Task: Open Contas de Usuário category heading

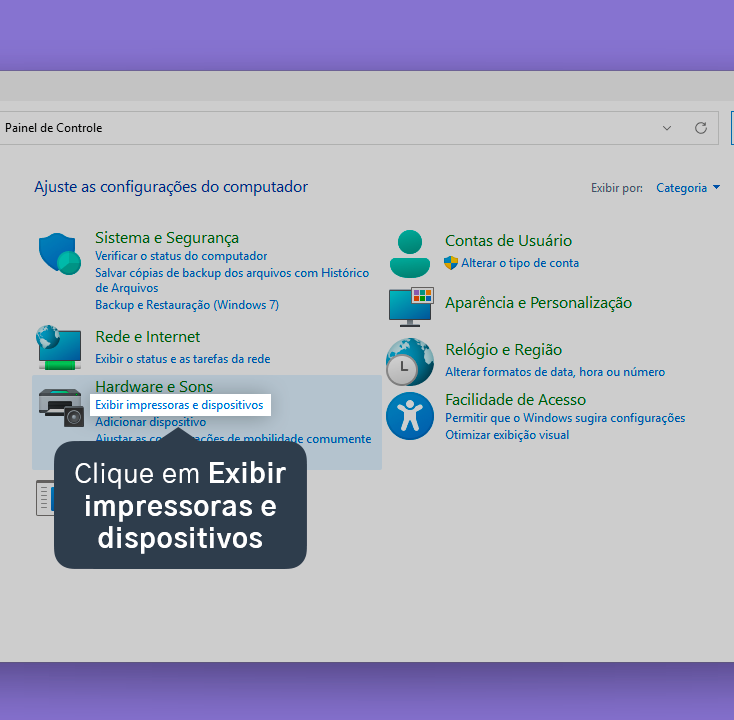Action: pos(508,241)
